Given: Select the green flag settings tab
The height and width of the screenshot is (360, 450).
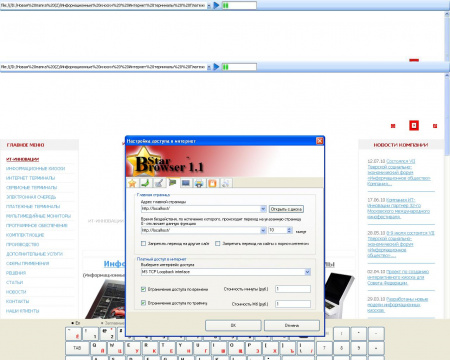Looking at the screenshot, I should [x=172, y=183].
